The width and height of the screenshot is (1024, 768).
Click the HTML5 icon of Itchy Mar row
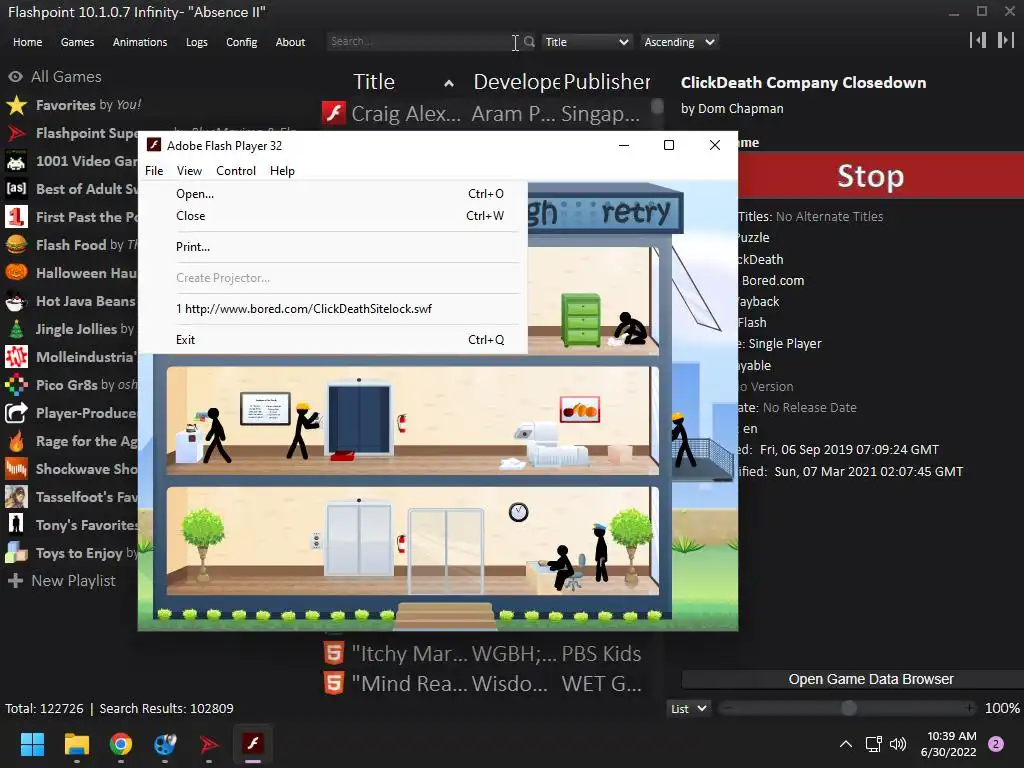tap(334, 653)
